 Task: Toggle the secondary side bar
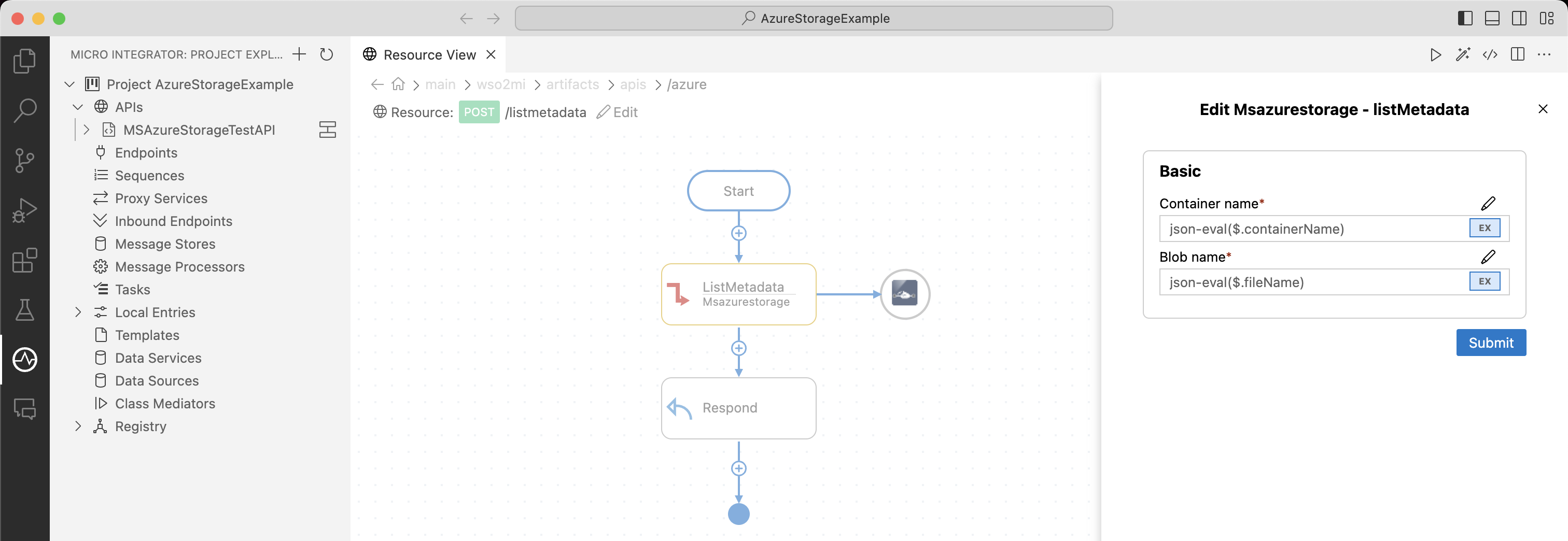[1519, 18]
